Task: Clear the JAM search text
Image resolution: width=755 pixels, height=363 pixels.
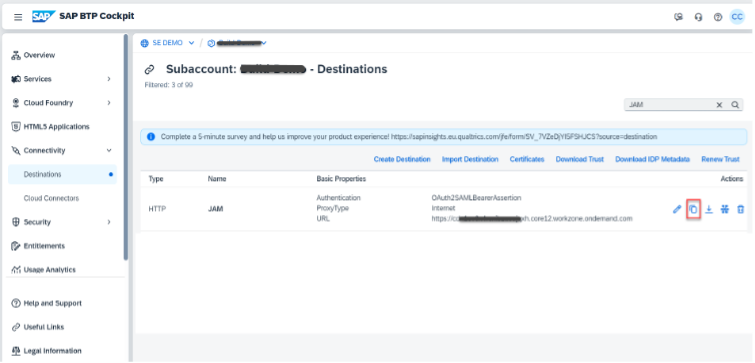Action: click(719, 104)
